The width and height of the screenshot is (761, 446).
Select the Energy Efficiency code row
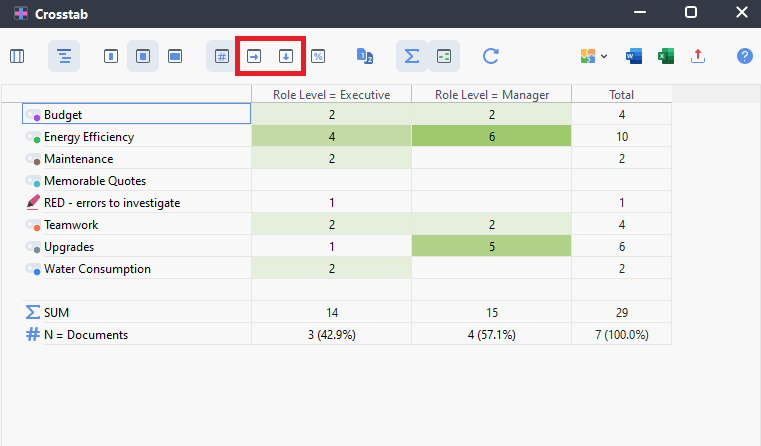click(x=136, y=137)
